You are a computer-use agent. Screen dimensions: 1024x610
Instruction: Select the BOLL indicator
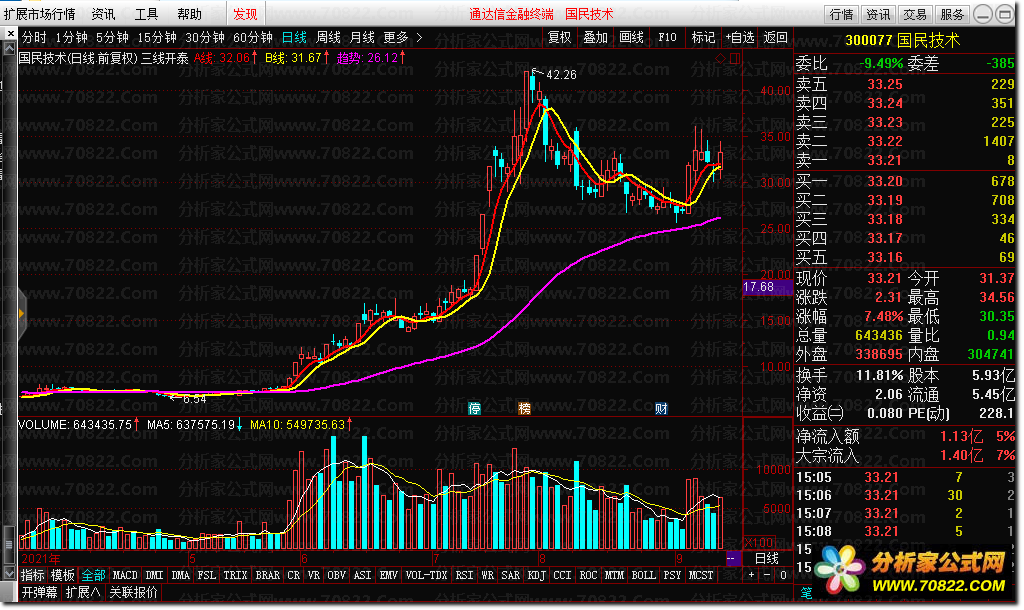[643, 575]
